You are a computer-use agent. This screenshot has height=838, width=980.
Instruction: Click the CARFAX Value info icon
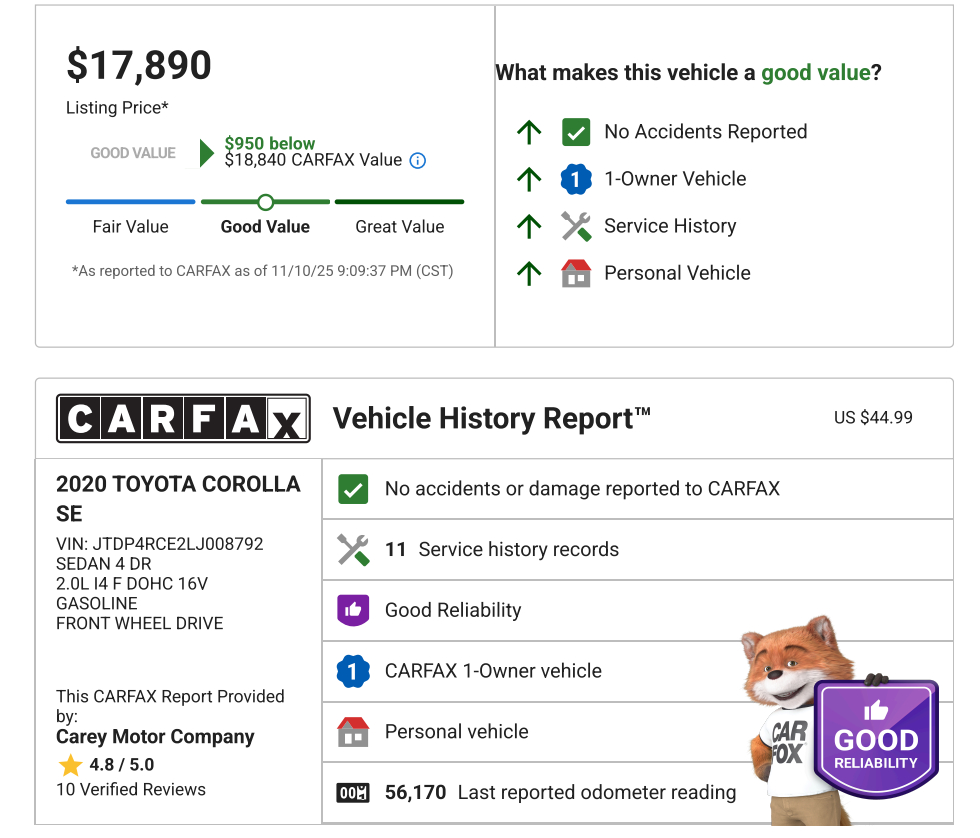pos(418,161)
